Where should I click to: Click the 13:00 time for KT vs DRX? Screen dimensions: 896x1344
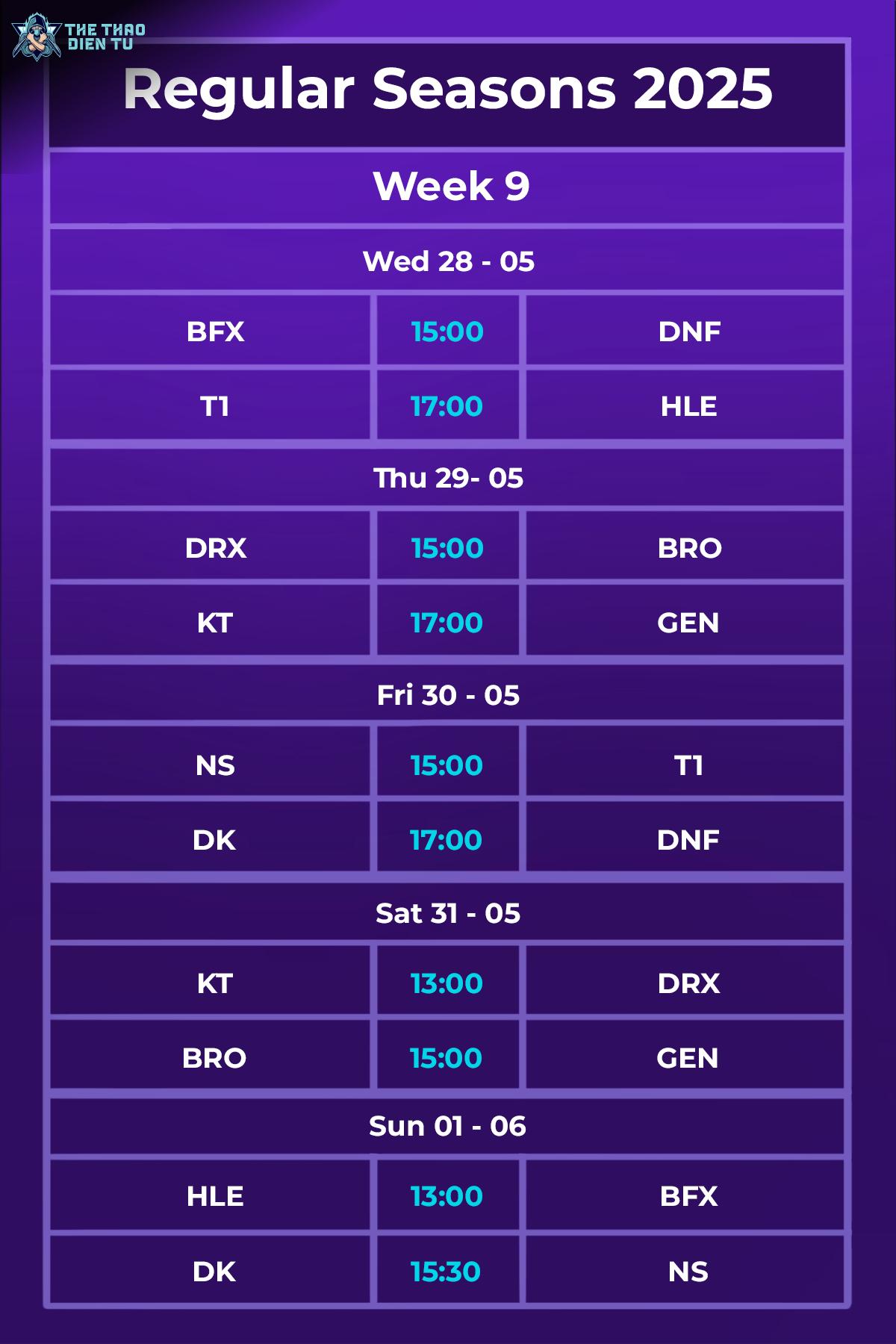click(447, 983)
